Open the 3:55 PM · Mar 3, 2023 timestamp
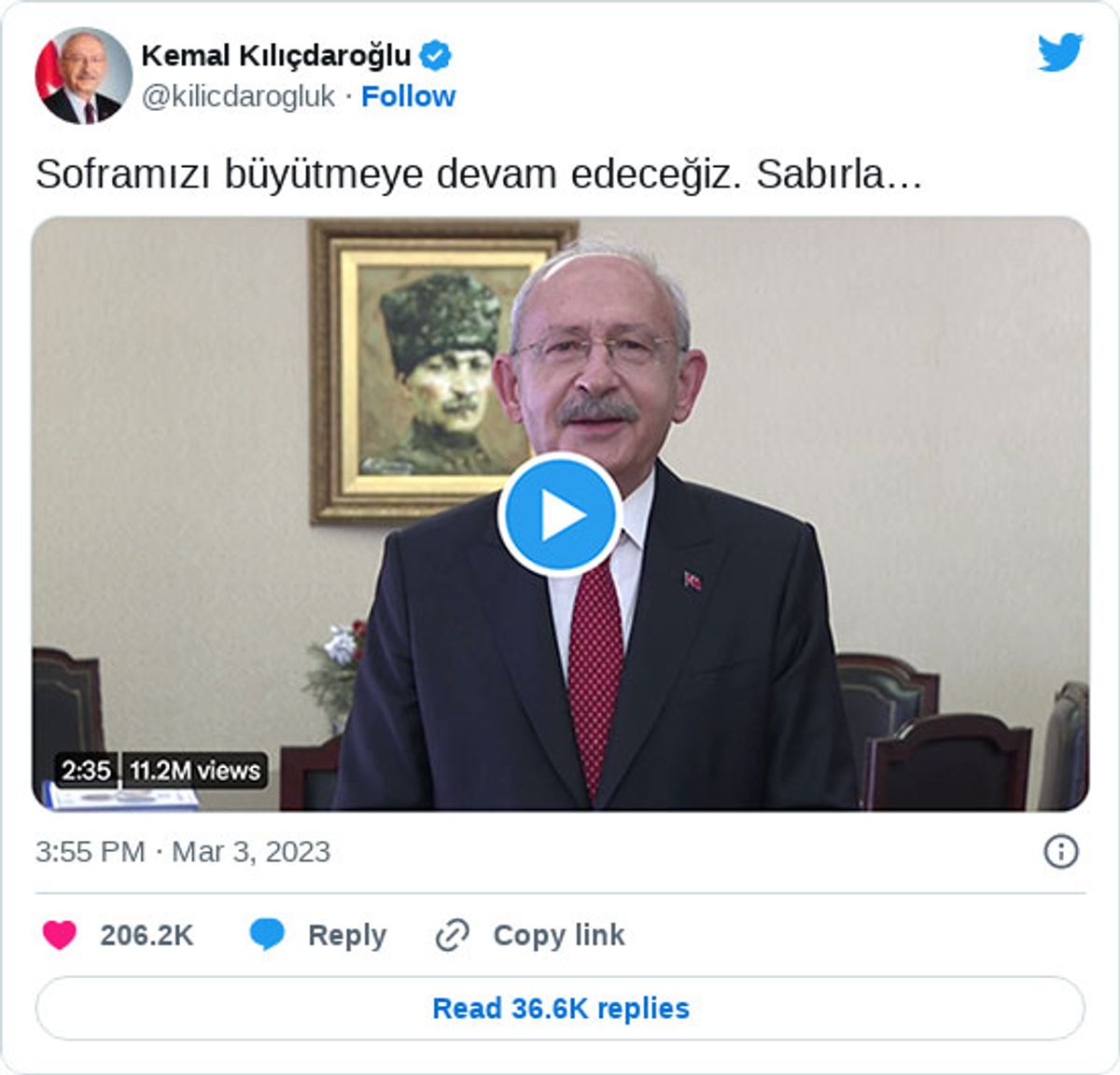Image resolution: width=1120 pixels, height=1075 pixels. pyautogui.click(x=183, y=851)
